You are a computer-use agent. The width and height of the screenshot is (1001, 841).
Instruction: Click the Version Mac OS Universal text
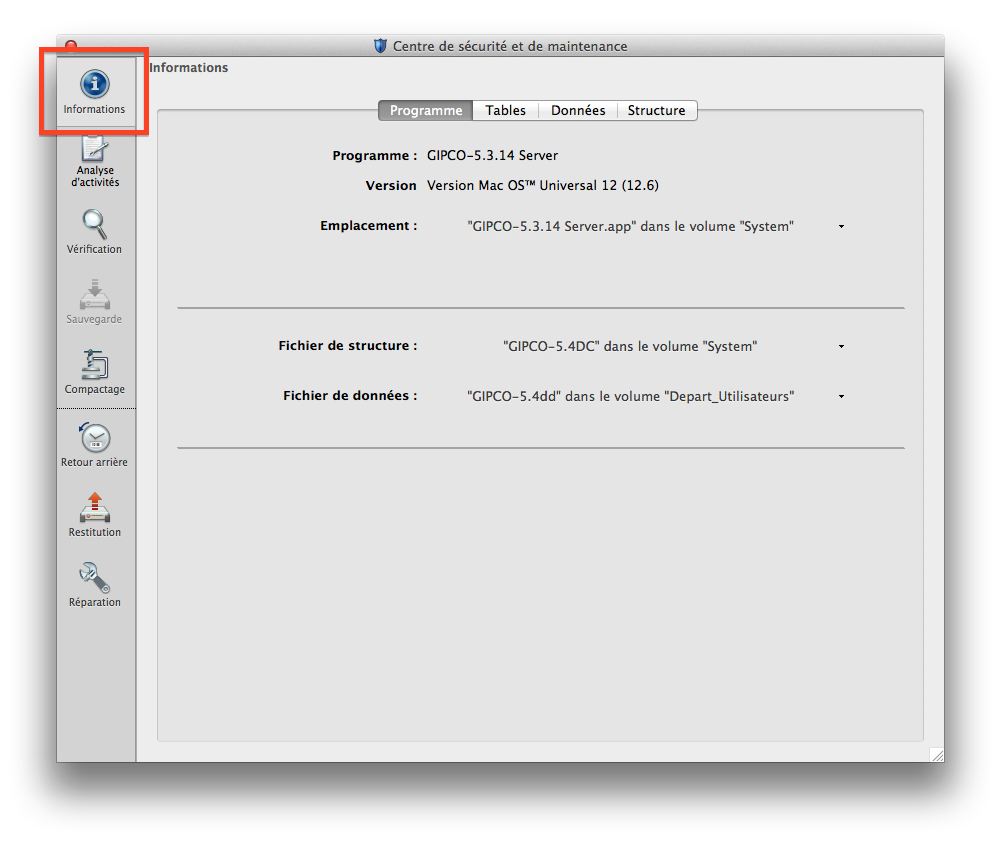pos(543,185)
